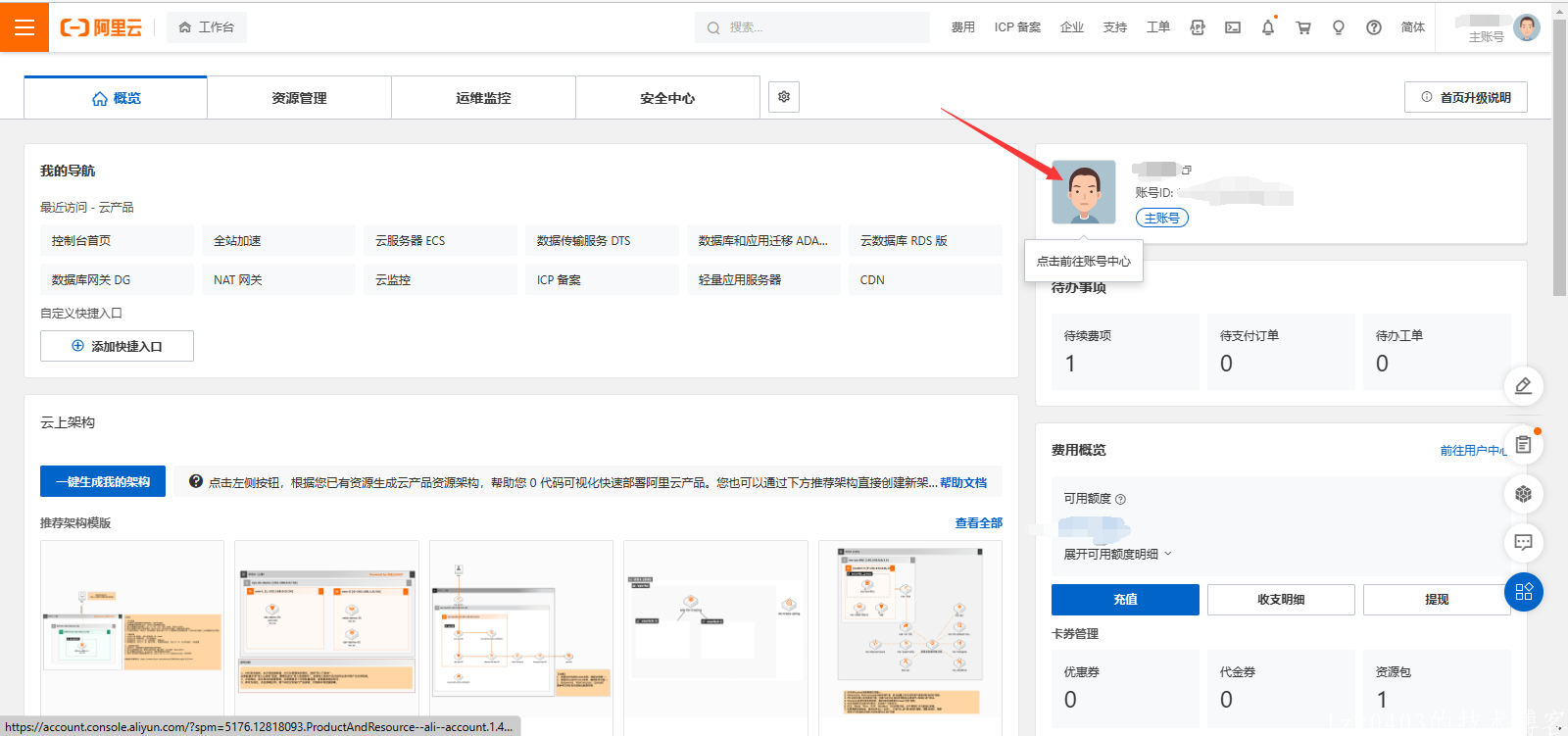The height and width of the screenshot is (736, 1568).
Task: Click 查看全部 templates link
Action: point(979,523)
